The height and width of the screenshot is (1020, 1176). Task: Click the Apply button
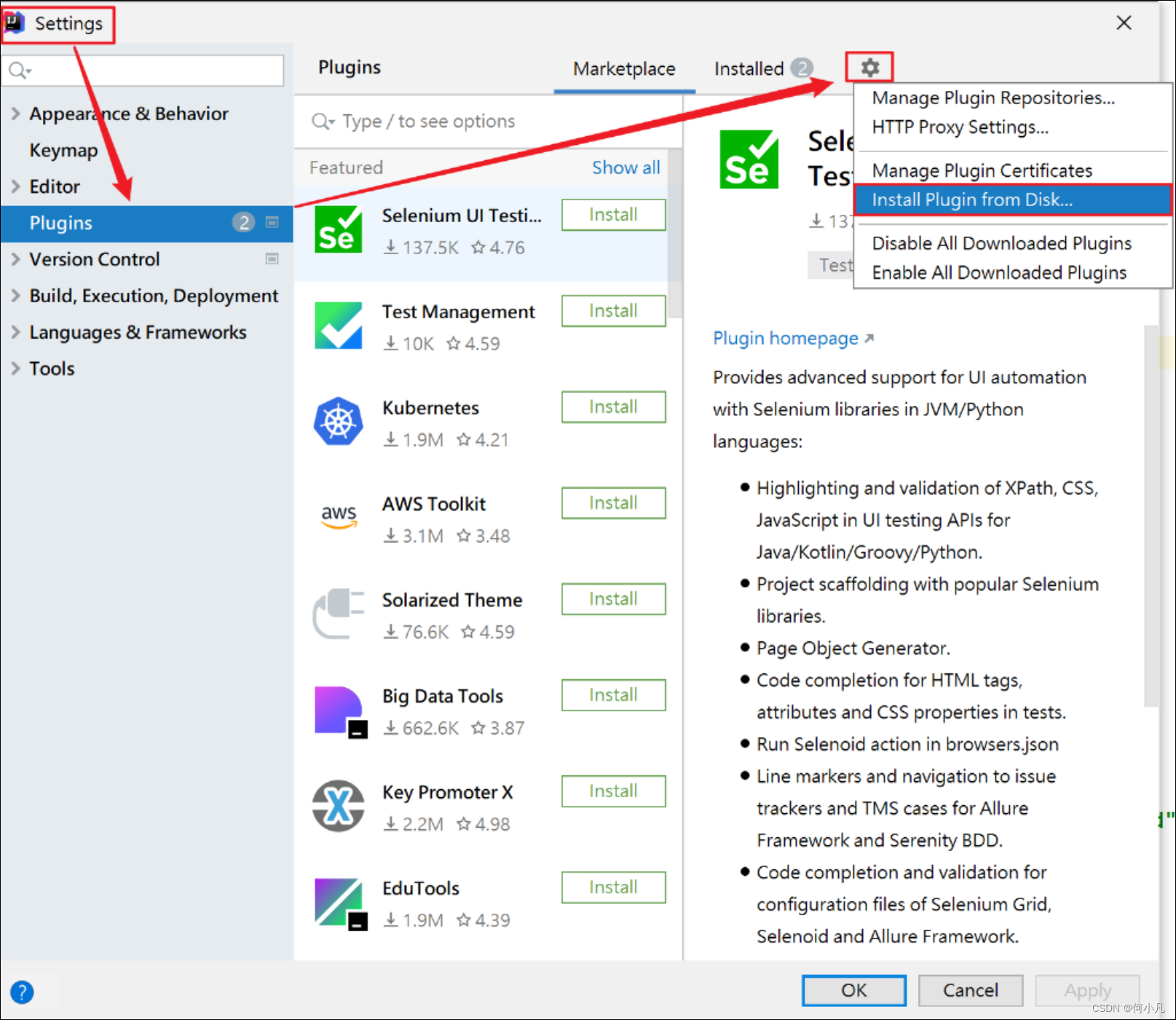click(x=1087, y=990)
